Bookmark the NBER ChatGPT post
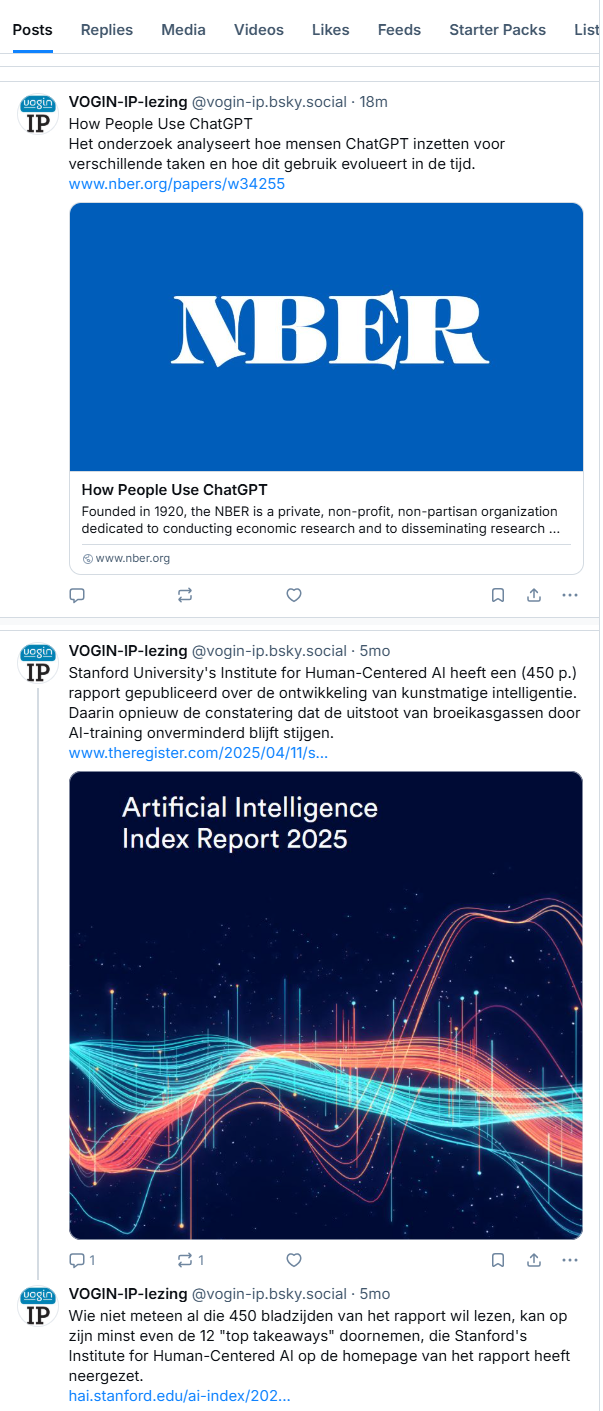 click(x=498, y=595)
